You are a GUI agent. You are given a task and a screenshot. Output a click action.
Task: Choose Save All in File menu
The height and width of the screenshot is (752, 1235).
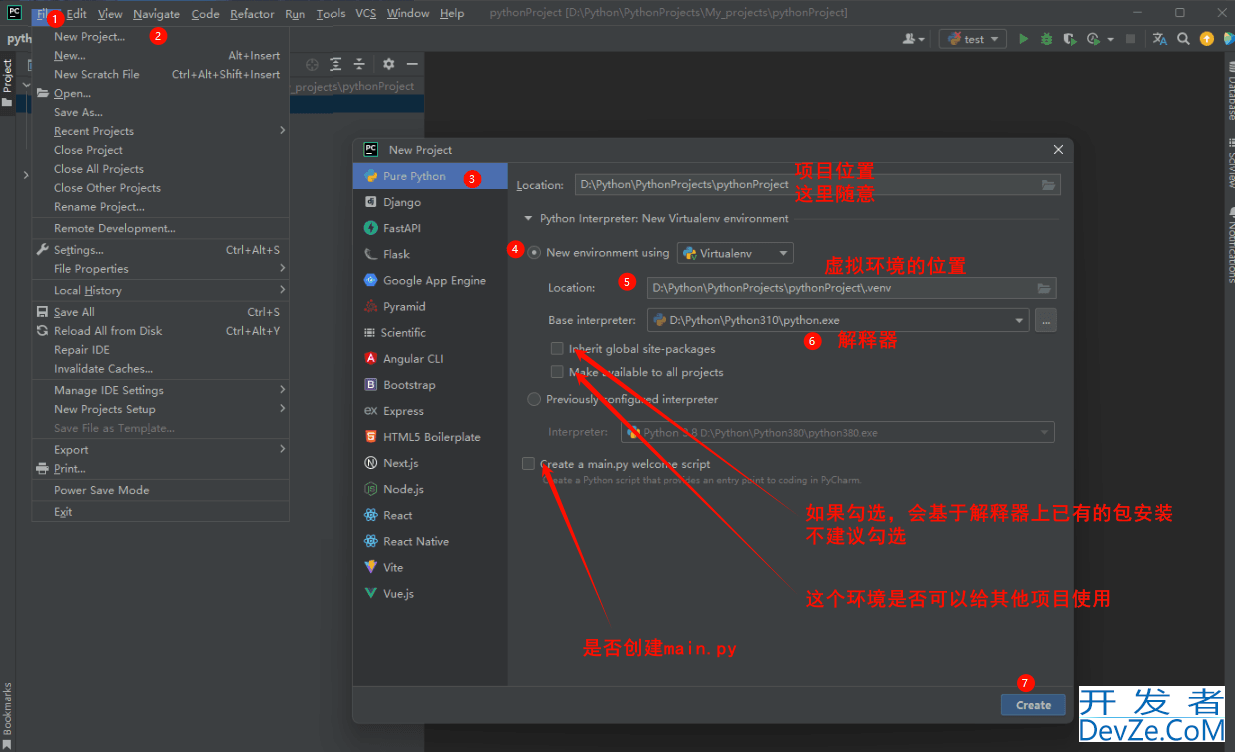tap(161, 312)
